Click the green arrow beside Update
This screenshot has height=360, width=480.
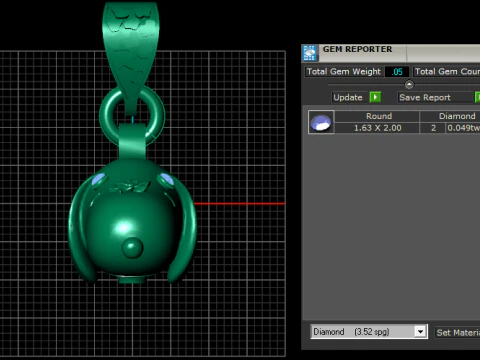tap(375, 97)
